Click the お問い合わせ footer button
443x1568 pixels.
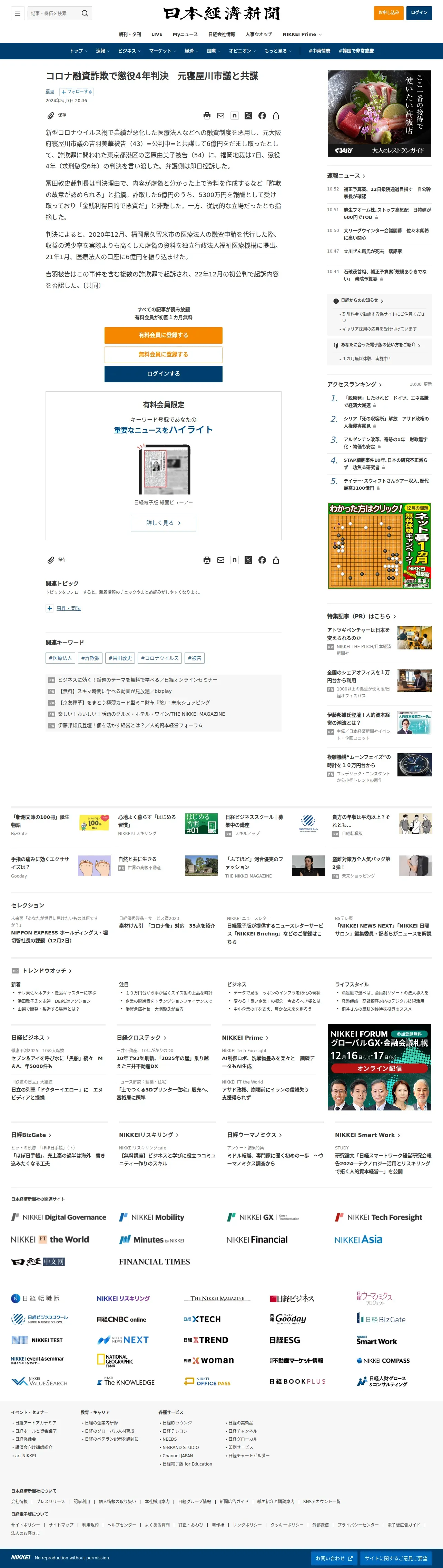click(x=334, y=1558)
